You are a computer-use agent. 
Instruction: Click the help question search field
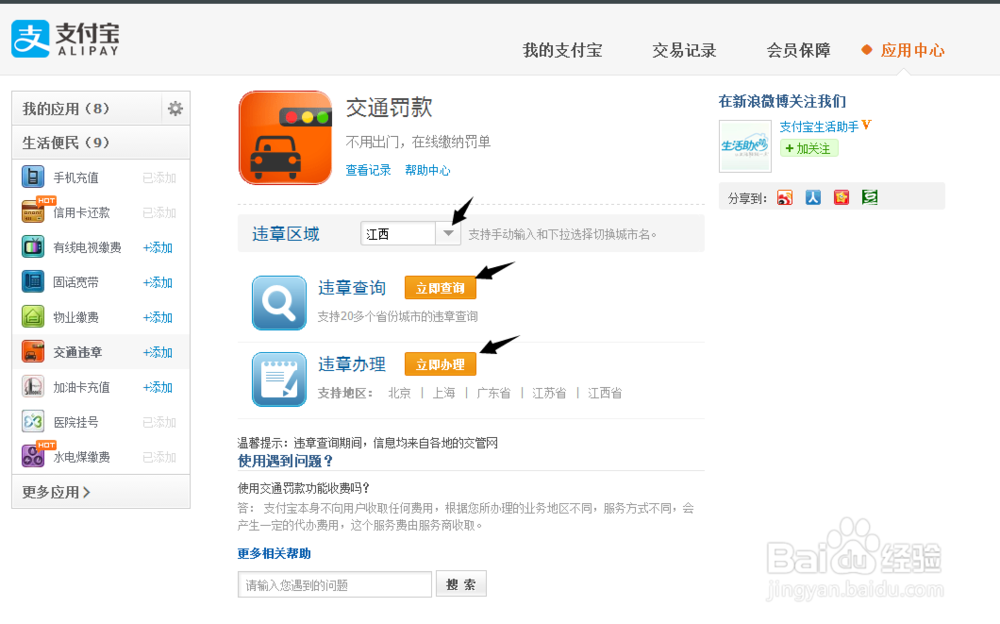coord(335,584)
